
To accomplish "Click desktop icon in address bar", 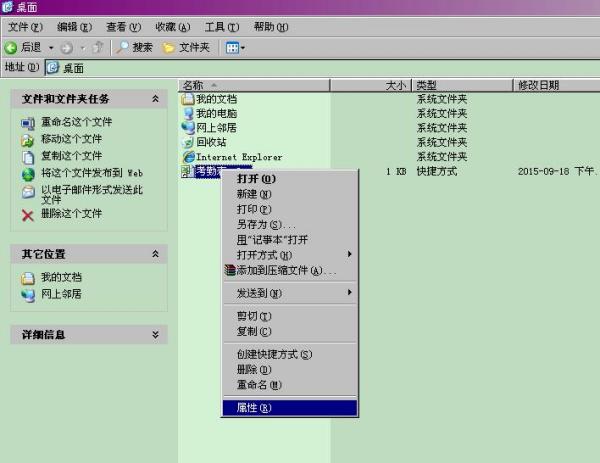I will coord(52,68).
